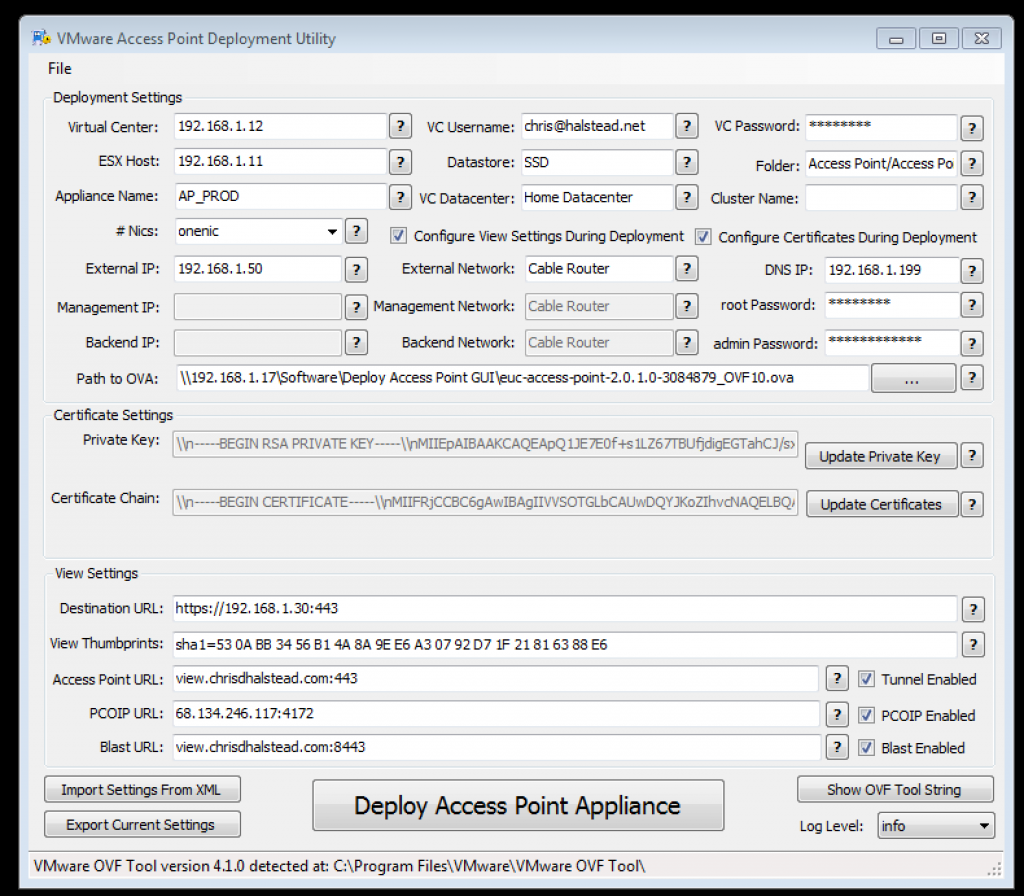Image resolution: width=1024 pixels, height=896 pixels.
Task: Click the ESX Host input field
Action: (x=280, y=161)
